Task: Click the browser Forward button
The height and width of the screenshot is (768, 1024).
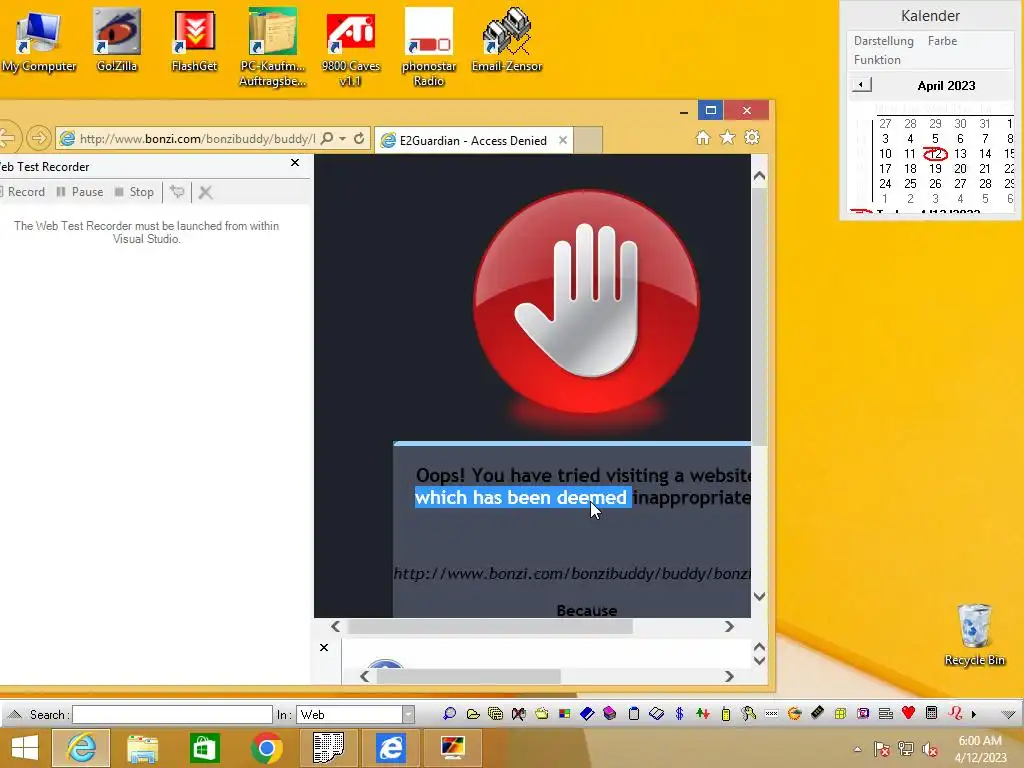Action: click(39, 138)
